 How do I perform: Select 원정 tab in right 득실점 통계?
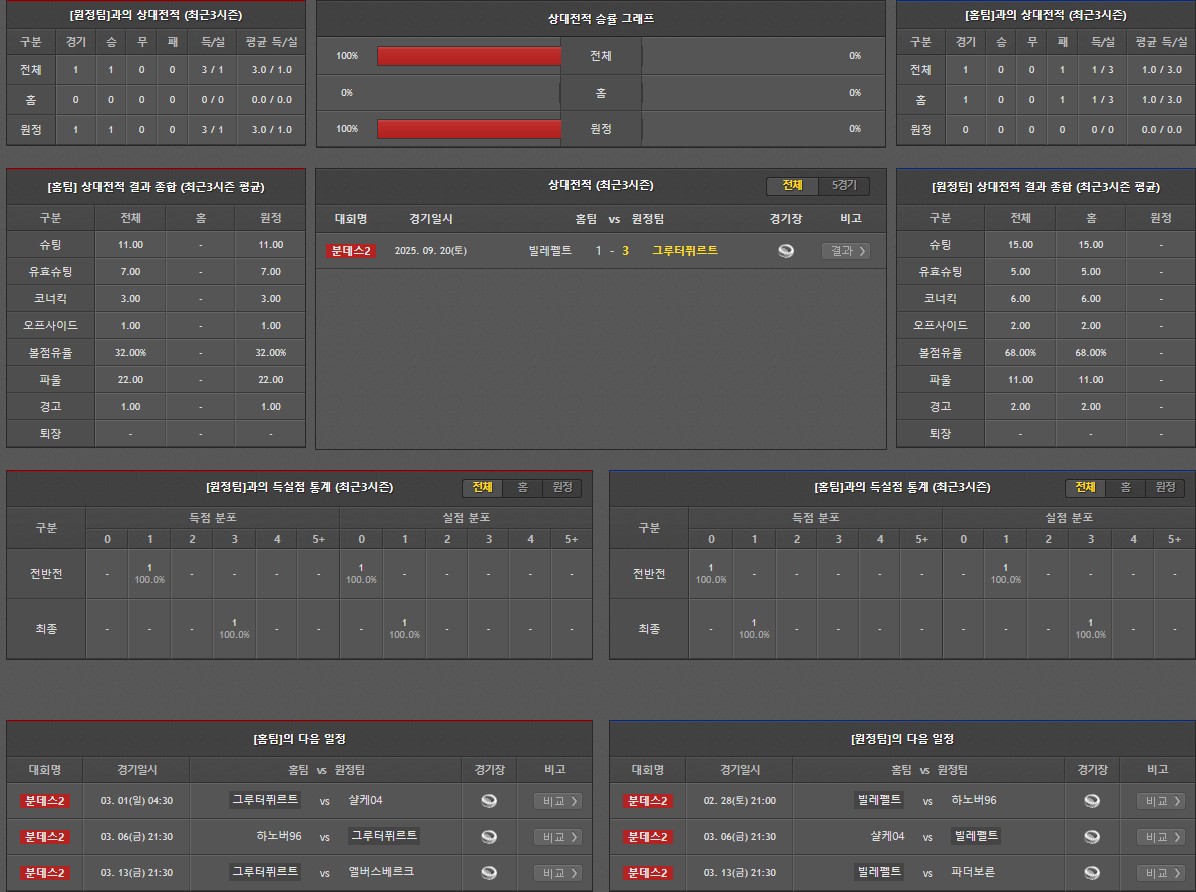coord(1165,488)
